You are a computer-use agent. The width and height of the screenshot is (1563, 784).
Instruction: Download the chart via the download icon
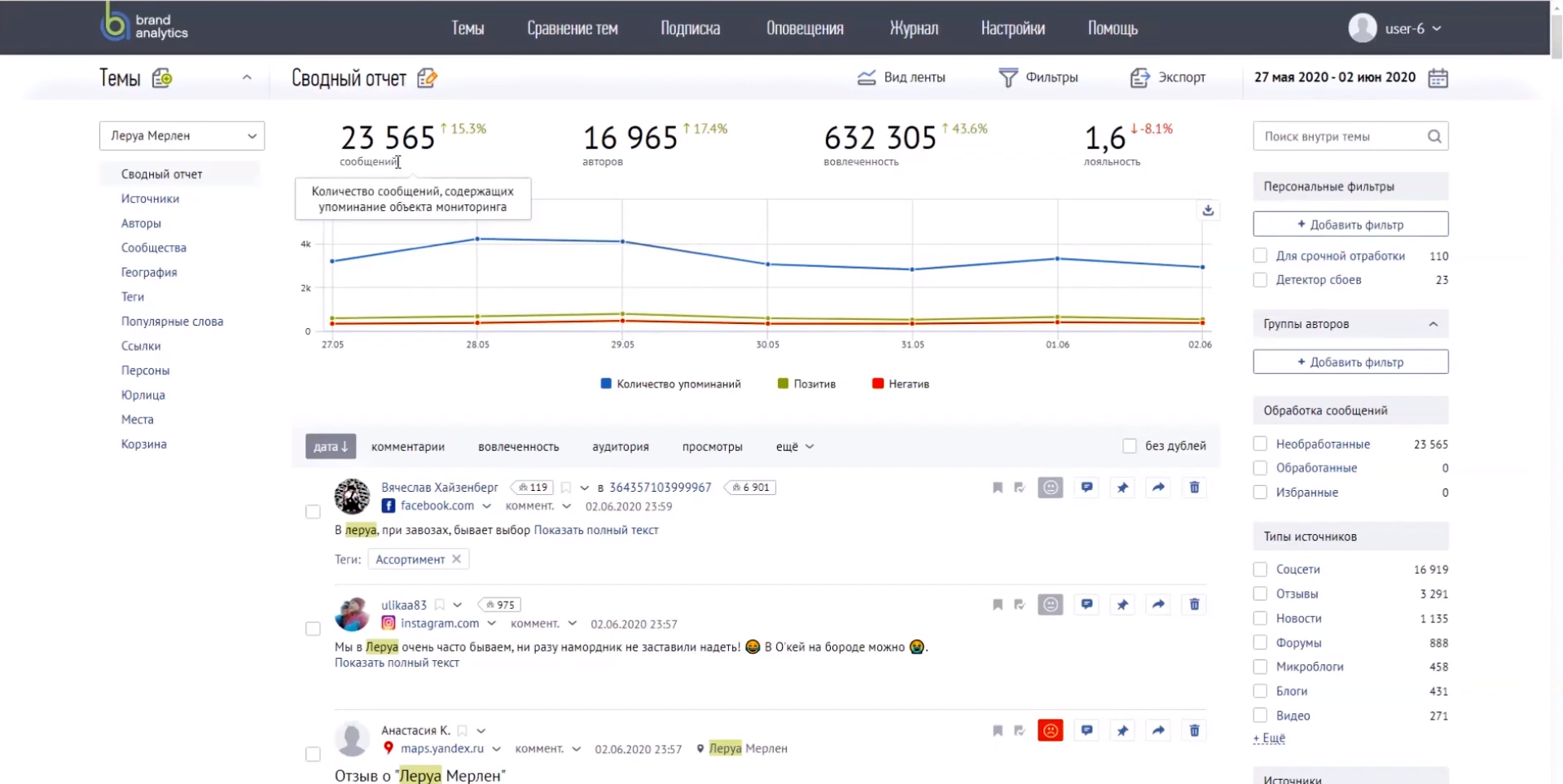point(1208,210)
